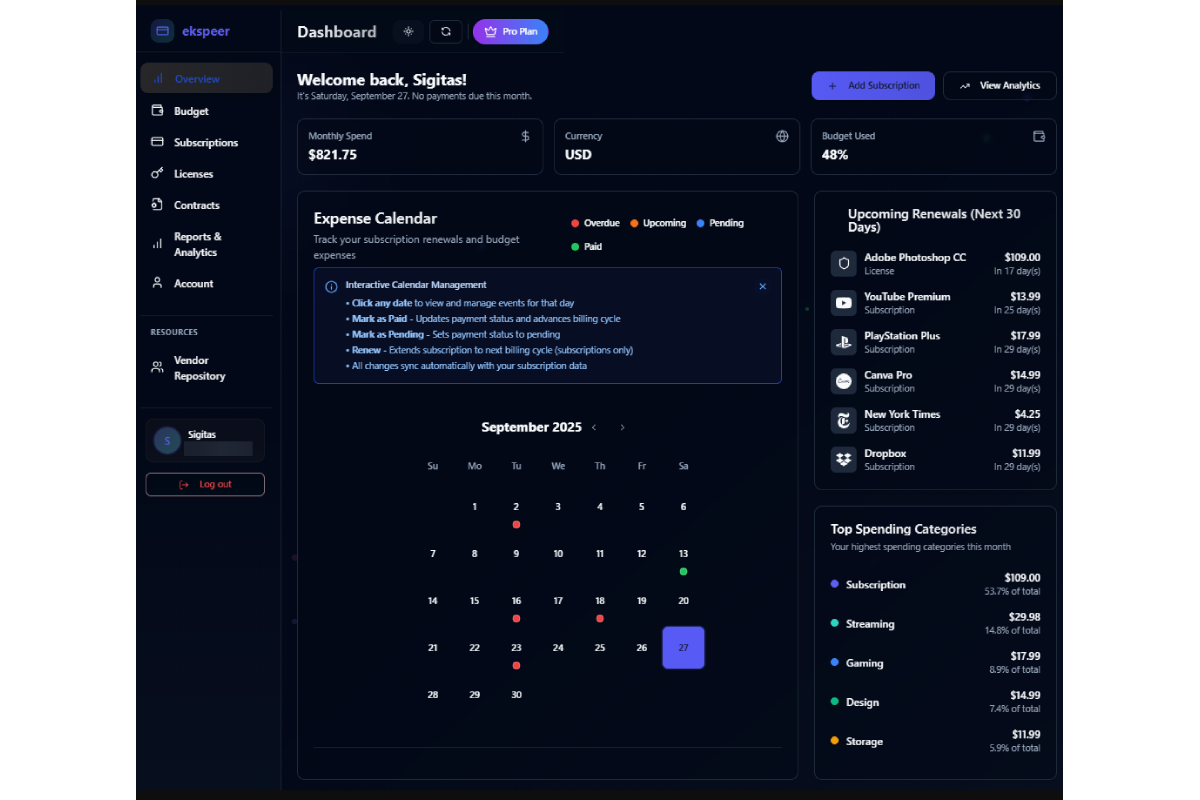Click the green paid dot under September 13
Screen dimensions: 1200x800
click(683, 572)
